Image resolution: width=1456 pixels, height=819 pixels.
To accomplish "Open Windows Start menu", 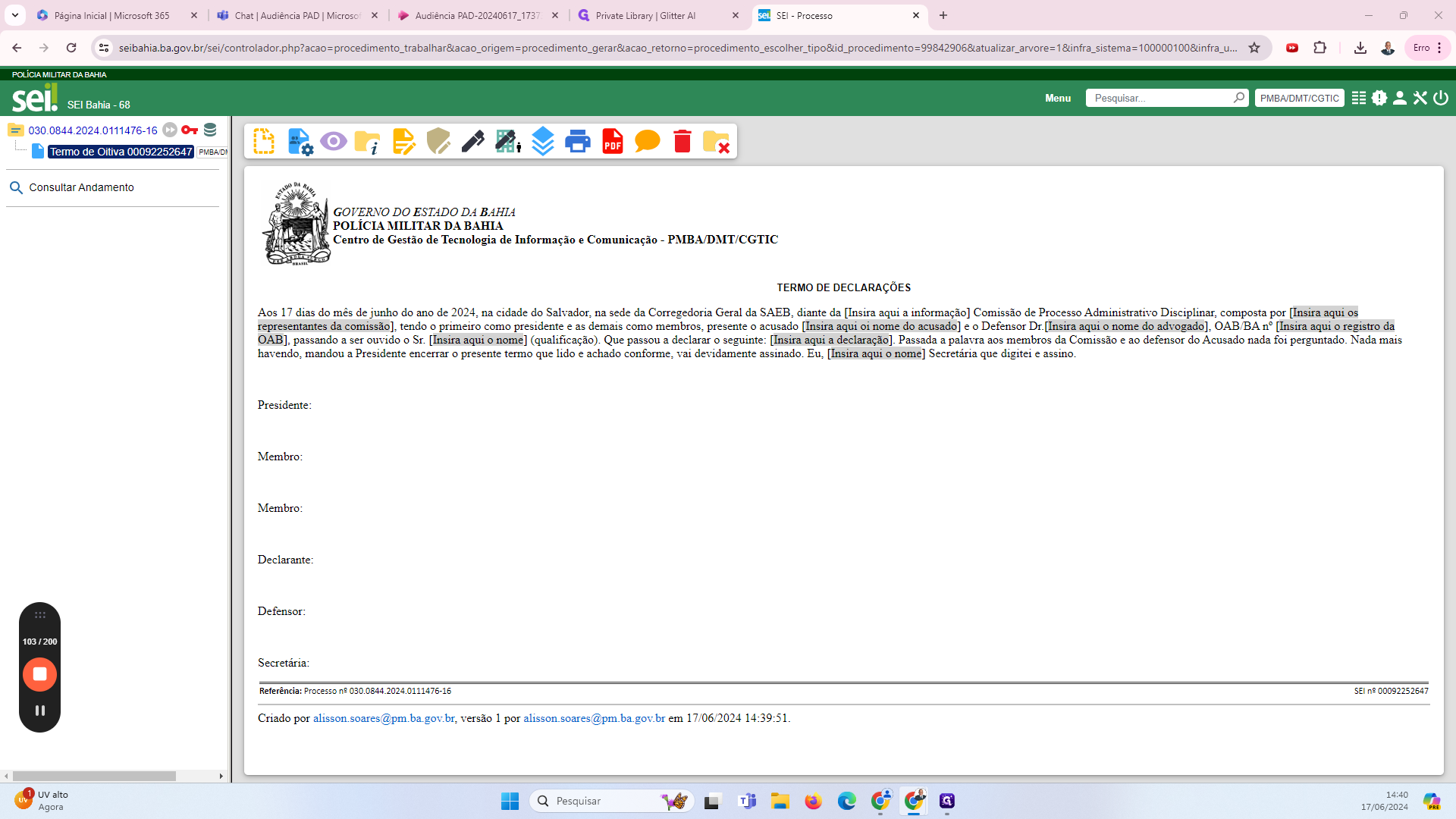I will click(510, 801).
